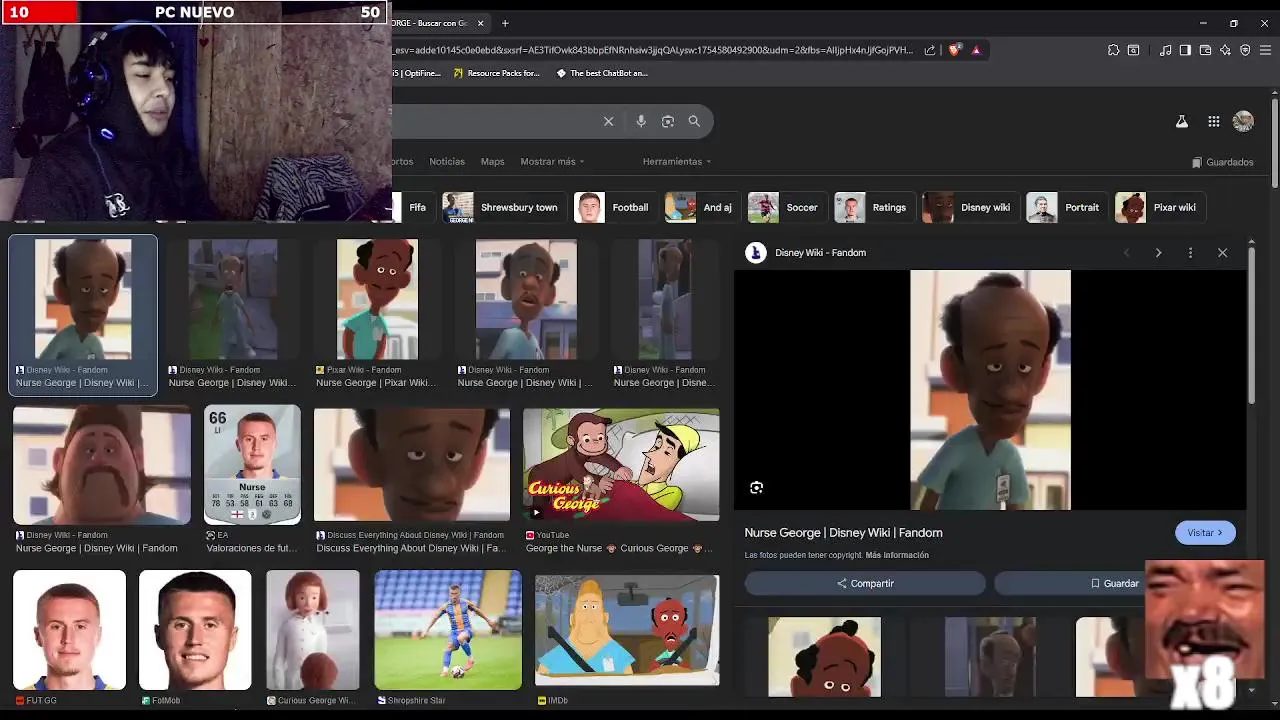This screenshot has width=1280, height=720.
Task: Open the mustached man Disney Wiki thumbnail
Action: pos(102,465)
